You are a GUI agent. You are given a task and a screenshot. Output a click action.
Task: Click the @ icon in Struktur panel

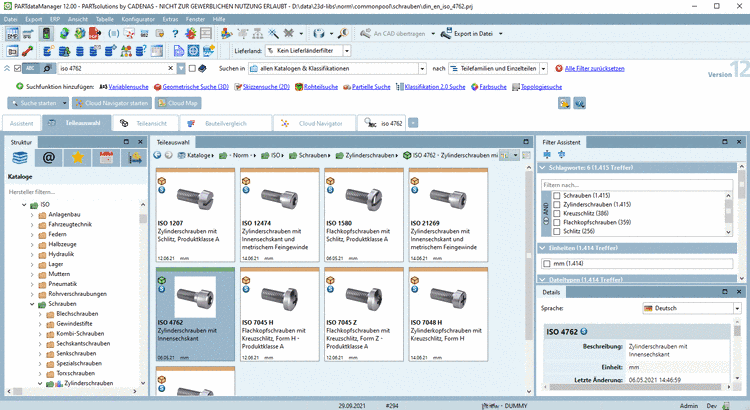pyautogui.click(x=48, y=157)
